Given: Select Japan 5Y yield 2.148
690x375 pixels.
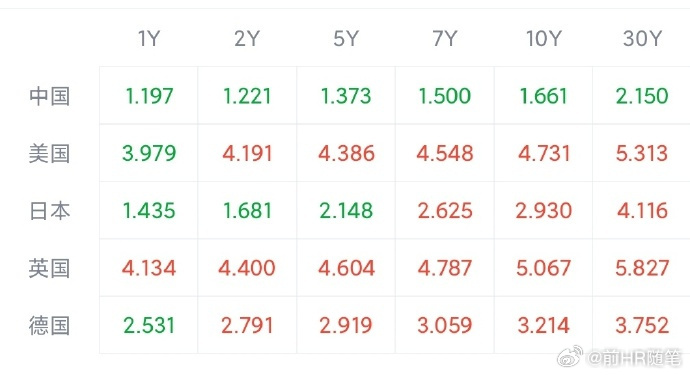Looking at the screenshot, I should point(346,210).
